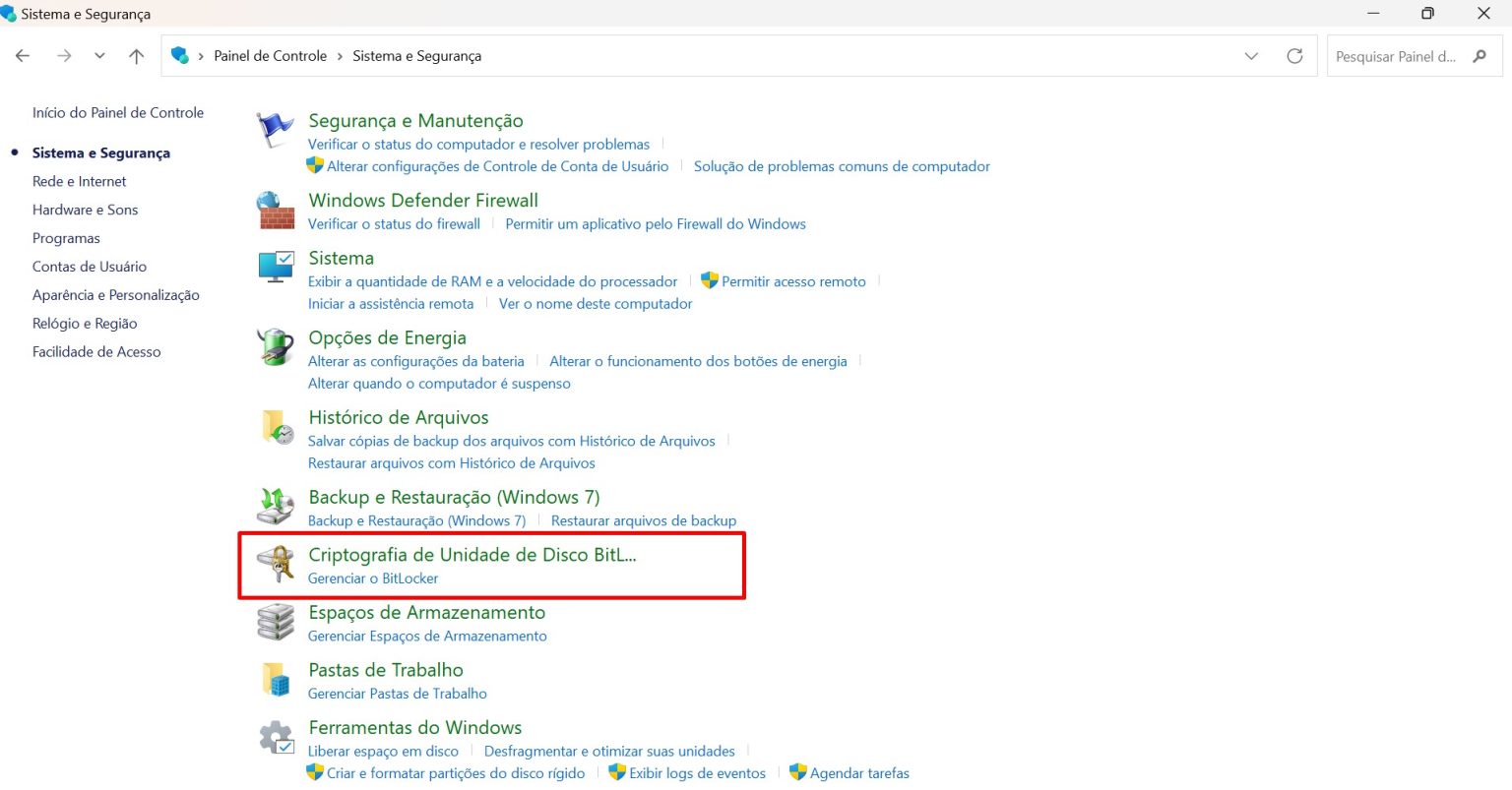Click the Pastas de Trabalho folder icon
1512x790 pixels.
[x=276, y=680]
